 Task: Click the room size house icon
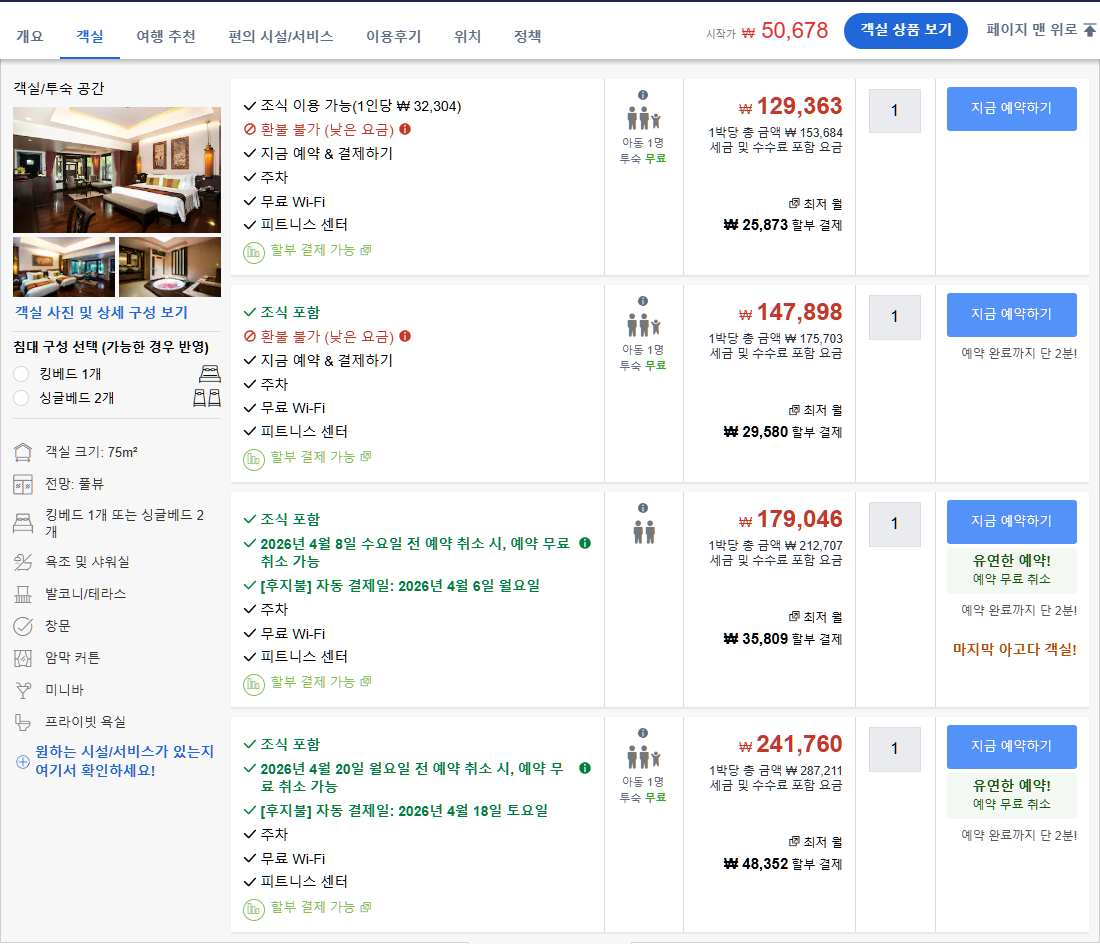tap(23, 452)
